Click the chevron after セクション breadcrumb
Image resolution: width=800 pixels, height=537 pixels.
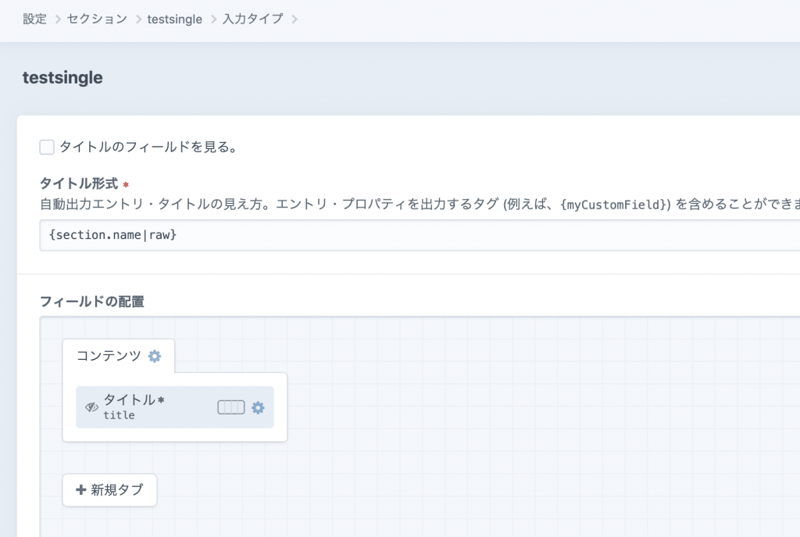[x=139, y=18]
